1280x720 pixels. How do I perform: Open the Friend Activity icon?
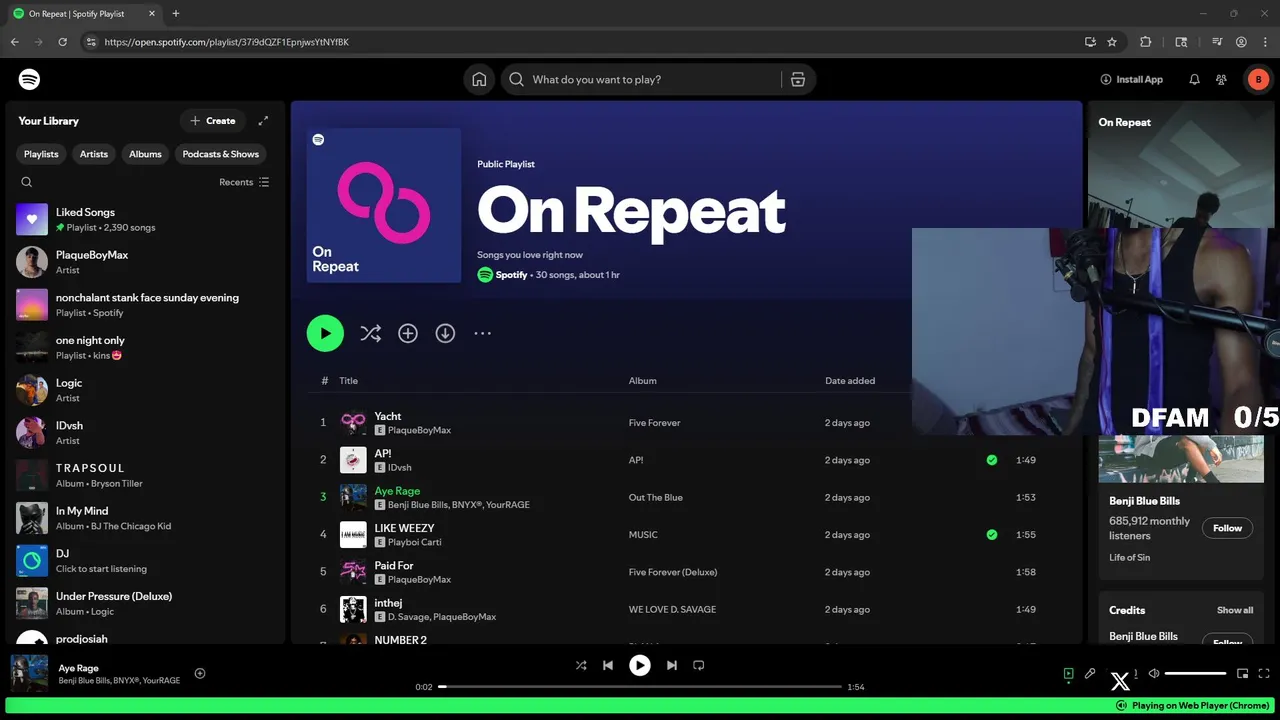click(x=1221, y=79)
